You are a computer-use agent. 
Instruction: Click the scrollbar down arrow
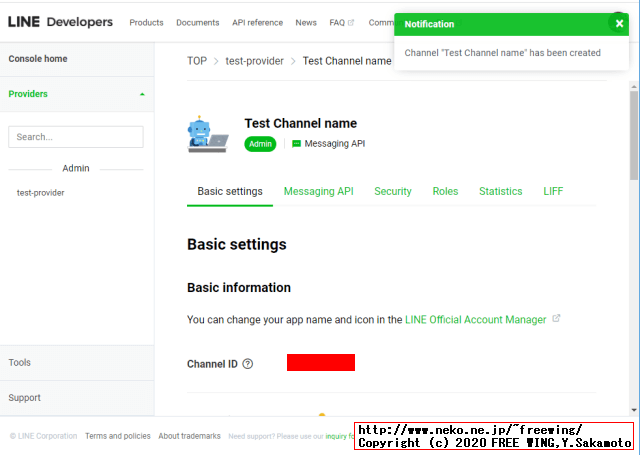point(633,410)
